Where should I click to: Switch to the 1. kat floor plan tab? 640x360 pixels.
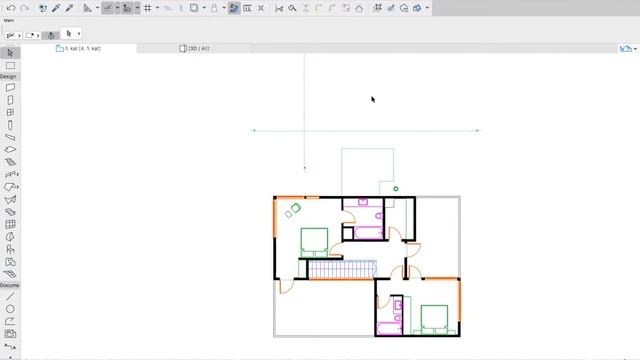click(x=78, y=48)
